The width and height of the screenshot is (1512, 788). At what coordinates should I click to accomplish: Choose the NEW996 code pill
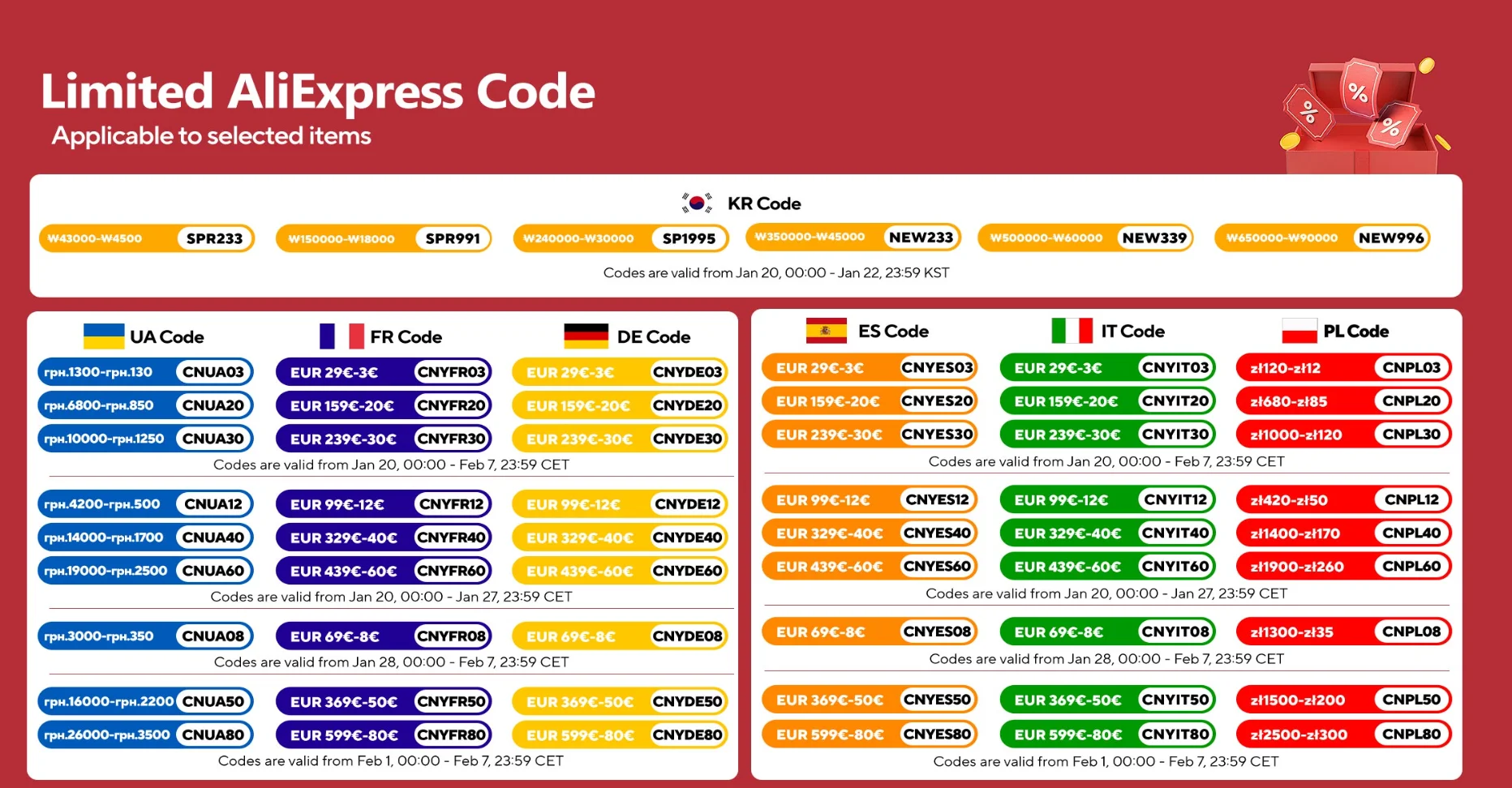tap(1322, 238)
